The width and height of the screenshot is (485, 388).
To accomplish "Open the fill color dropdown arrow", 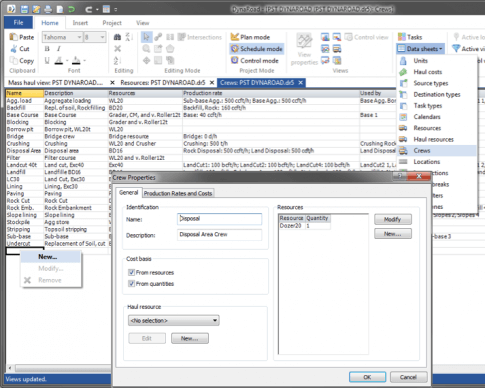I will pos(84,61).
